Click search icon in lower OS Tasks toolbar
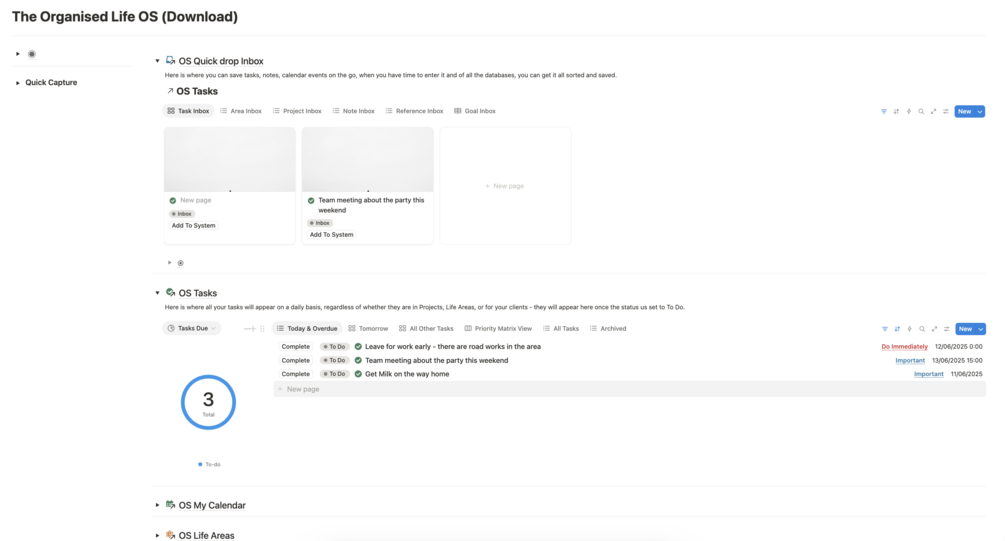Image resolution: width=1005 pixels, height=541 pixels. coord(922,329)
